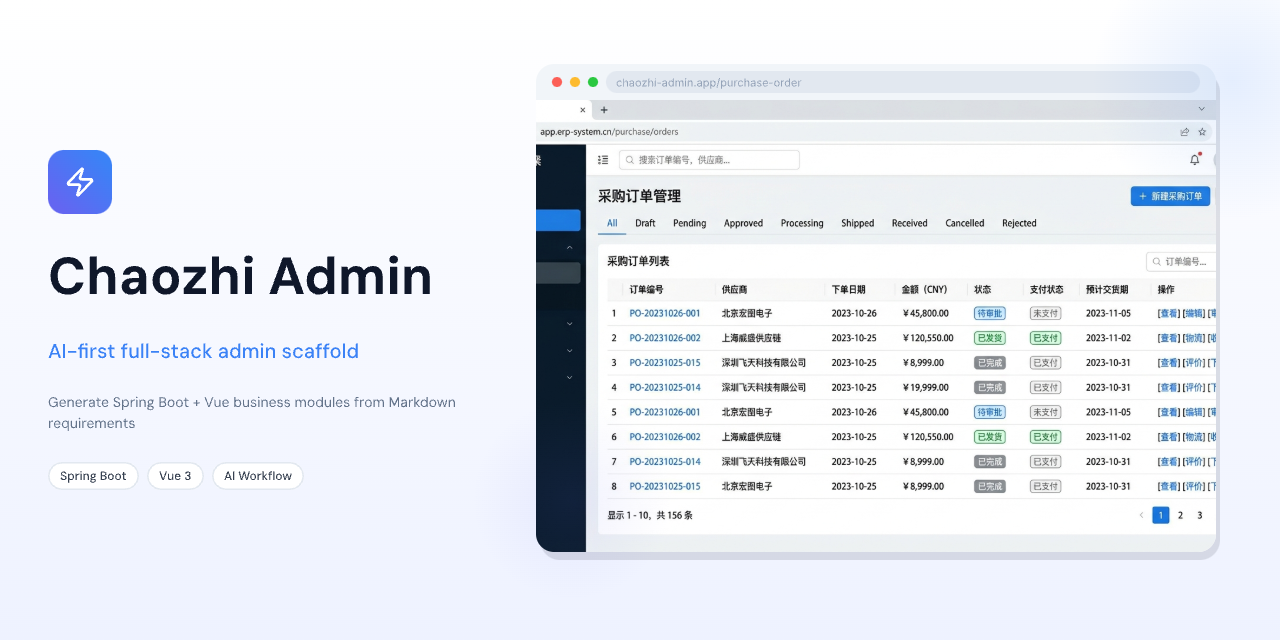Click the share icon in address bar
1280x640 pixels.
point(1185,132)
